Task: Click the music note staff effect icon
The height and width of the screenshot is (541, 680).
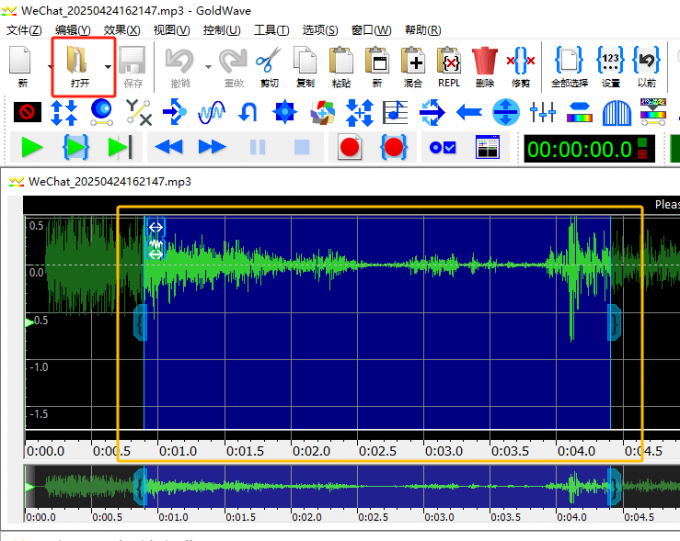Action: 395,112
